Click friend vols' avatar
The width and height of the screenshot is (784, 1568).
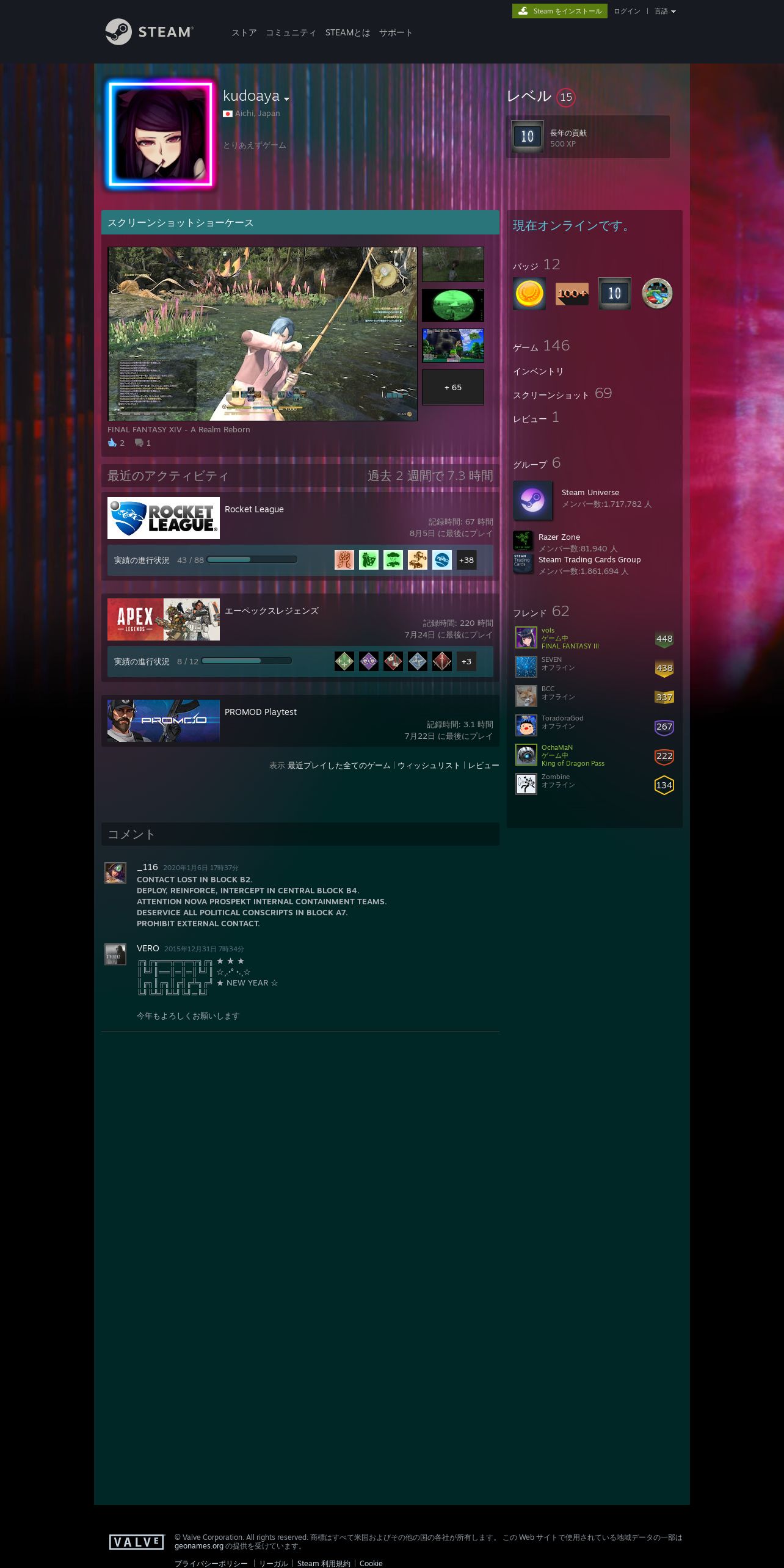(526, 638)
